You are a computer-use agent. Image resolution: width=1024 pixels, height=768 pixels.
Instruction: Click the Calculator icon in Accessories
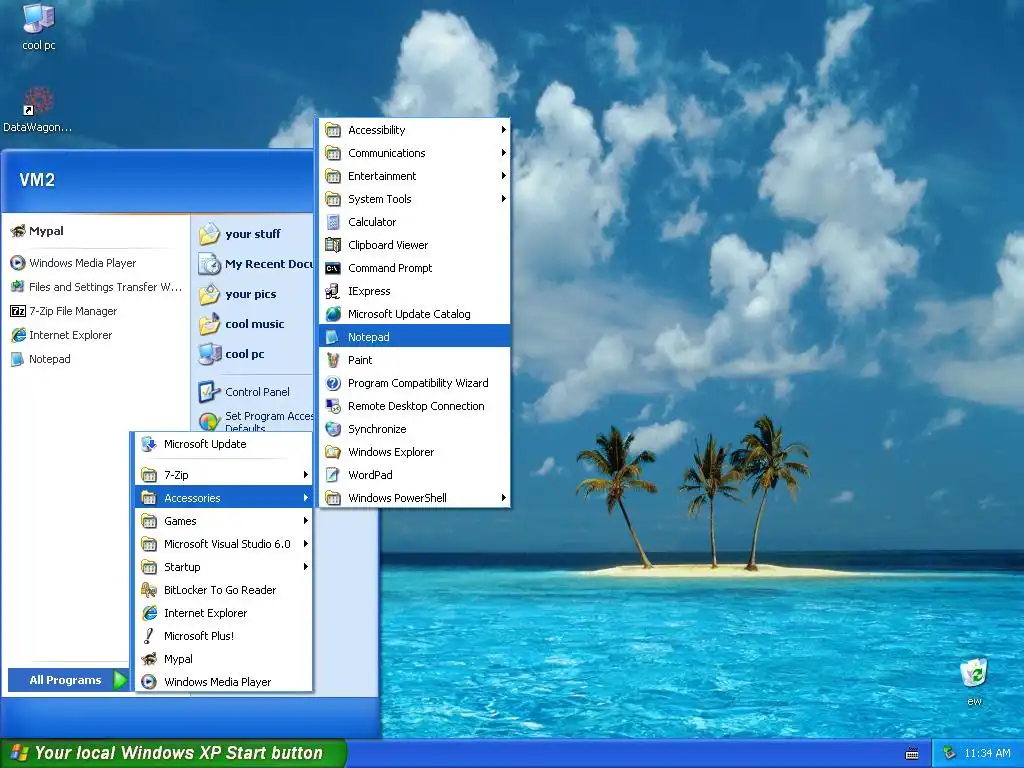point(333,222)
